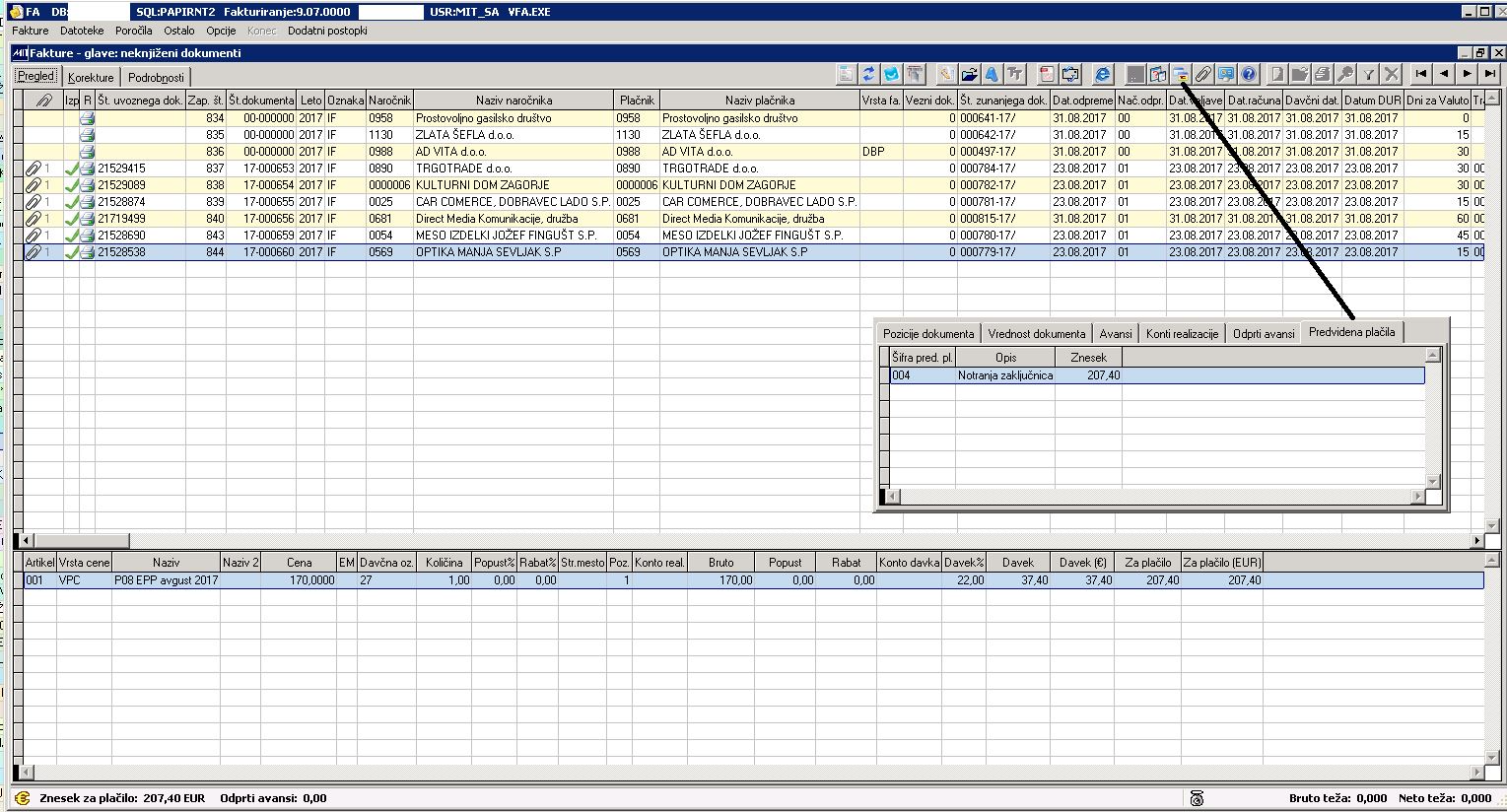Viewport: 1507px width, 812px height.
Task: Open the Internet Explorer web icon
Action: [1102, 74]
